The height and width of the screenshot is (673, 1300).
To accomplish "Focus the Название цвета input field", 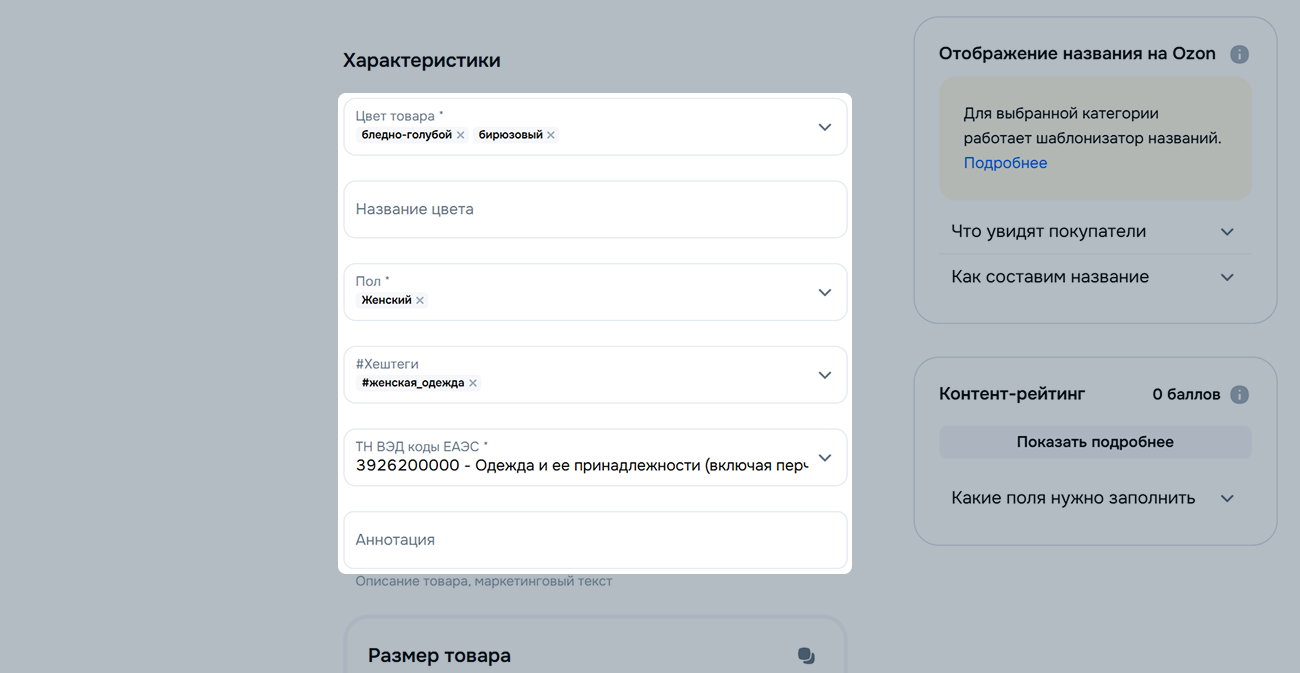I will [x=595, y=210].
